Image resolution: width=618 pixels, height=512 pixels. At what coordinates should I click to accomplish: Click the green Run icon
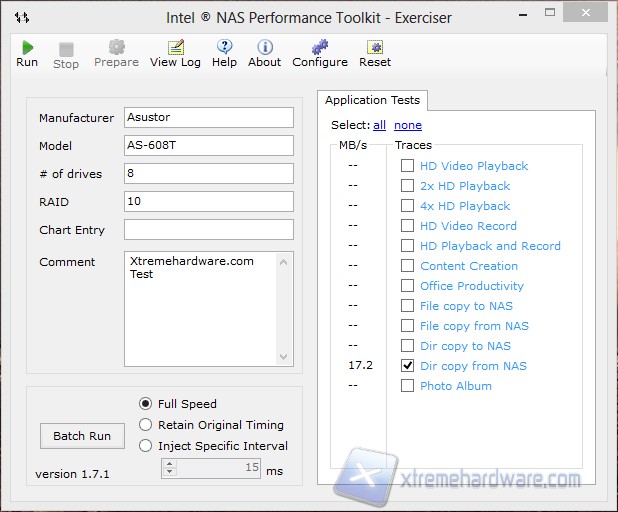pyautogui.click(x=27, y=48)
